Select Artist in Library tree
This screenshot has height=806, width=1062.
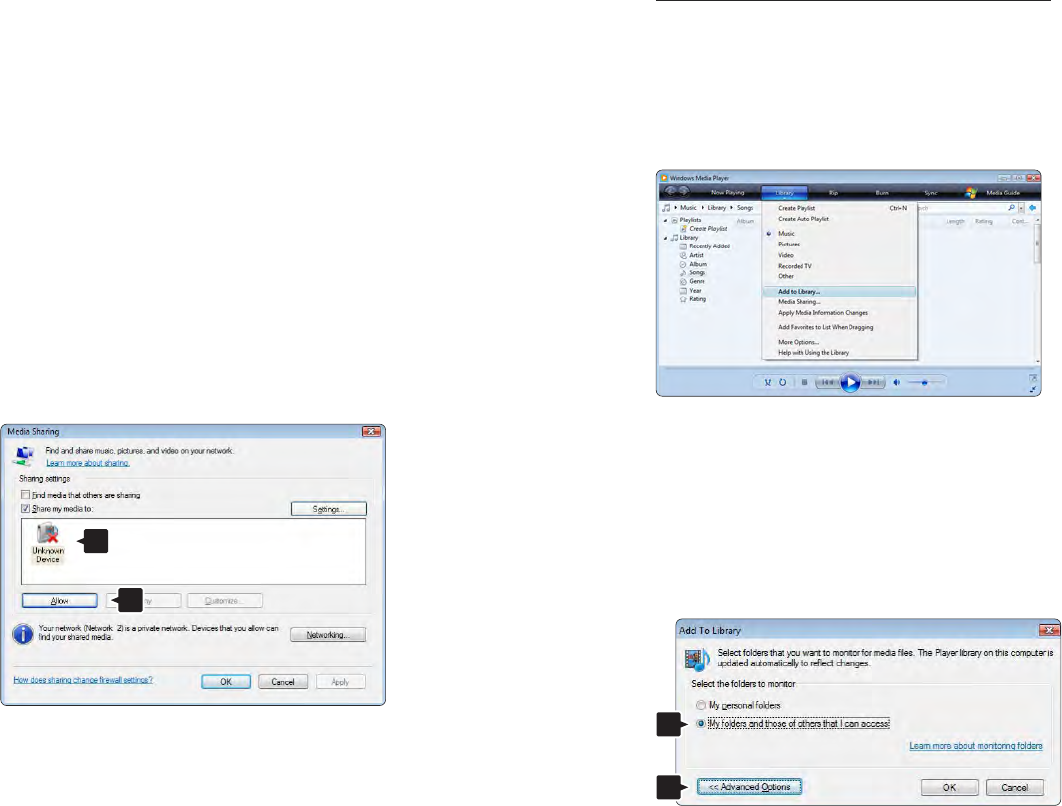(696, 255)
